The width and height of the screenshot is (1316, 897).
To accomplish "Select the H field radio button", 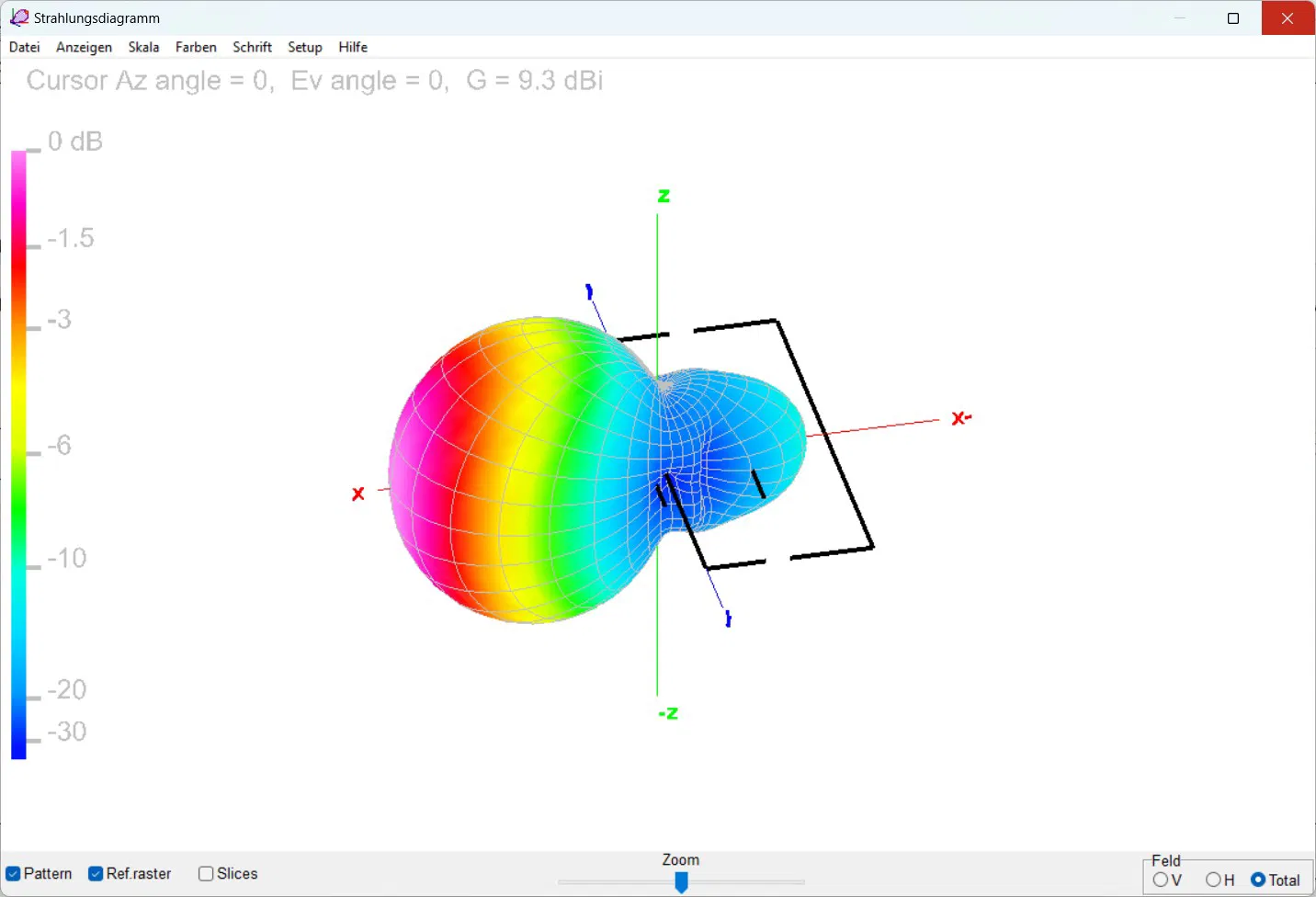I will pos(1213,880).
